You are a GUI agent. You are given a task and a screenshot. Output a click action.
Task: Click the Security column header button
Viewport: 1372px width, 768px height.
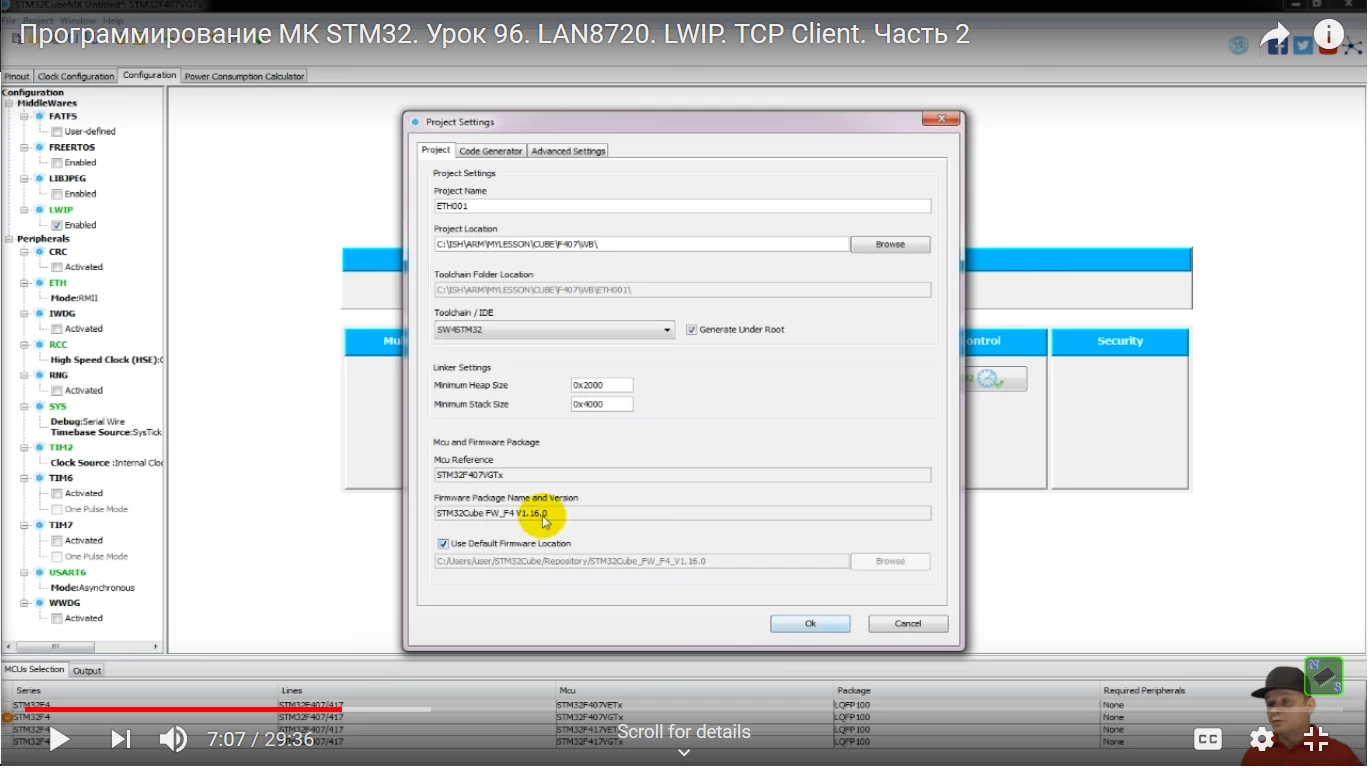click(1120, 342)
